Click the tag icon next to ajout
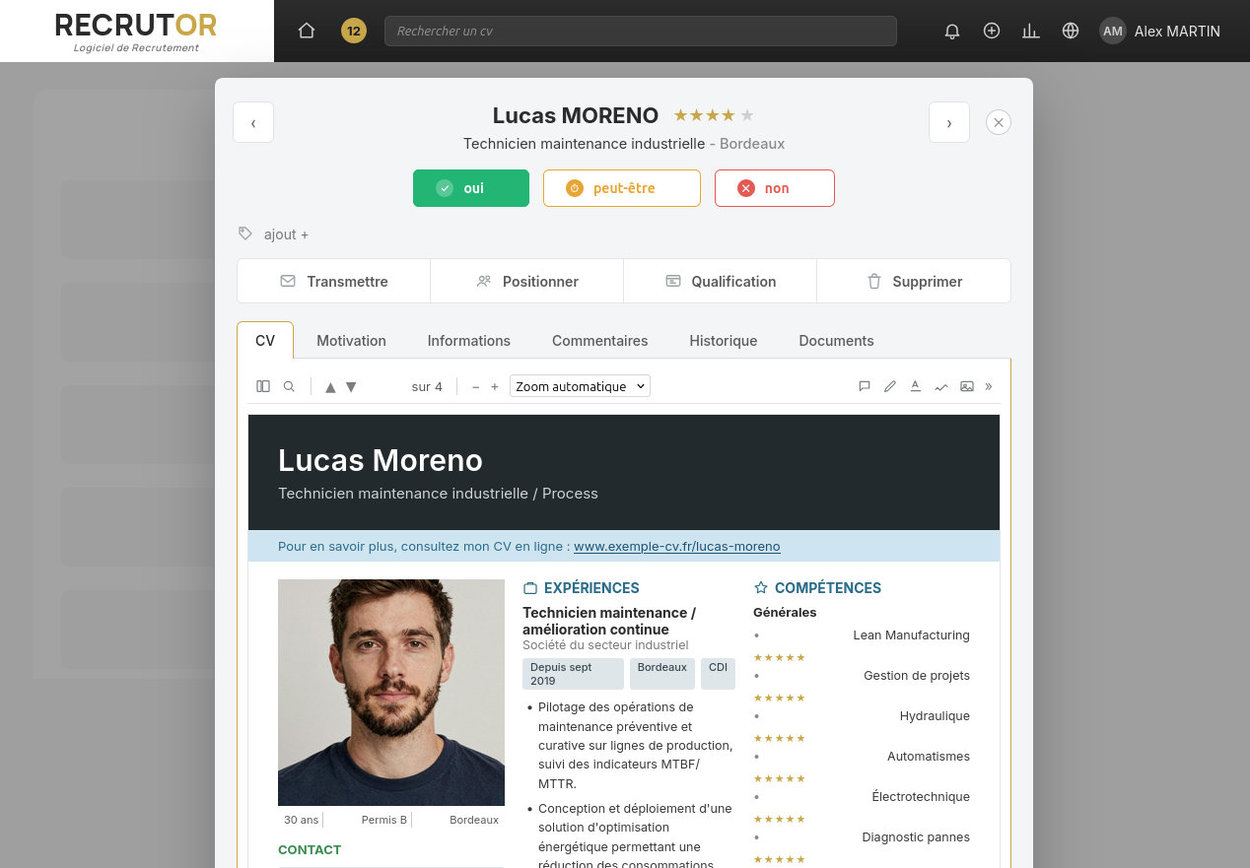The image size is (1250, 868). click(245, 233)
